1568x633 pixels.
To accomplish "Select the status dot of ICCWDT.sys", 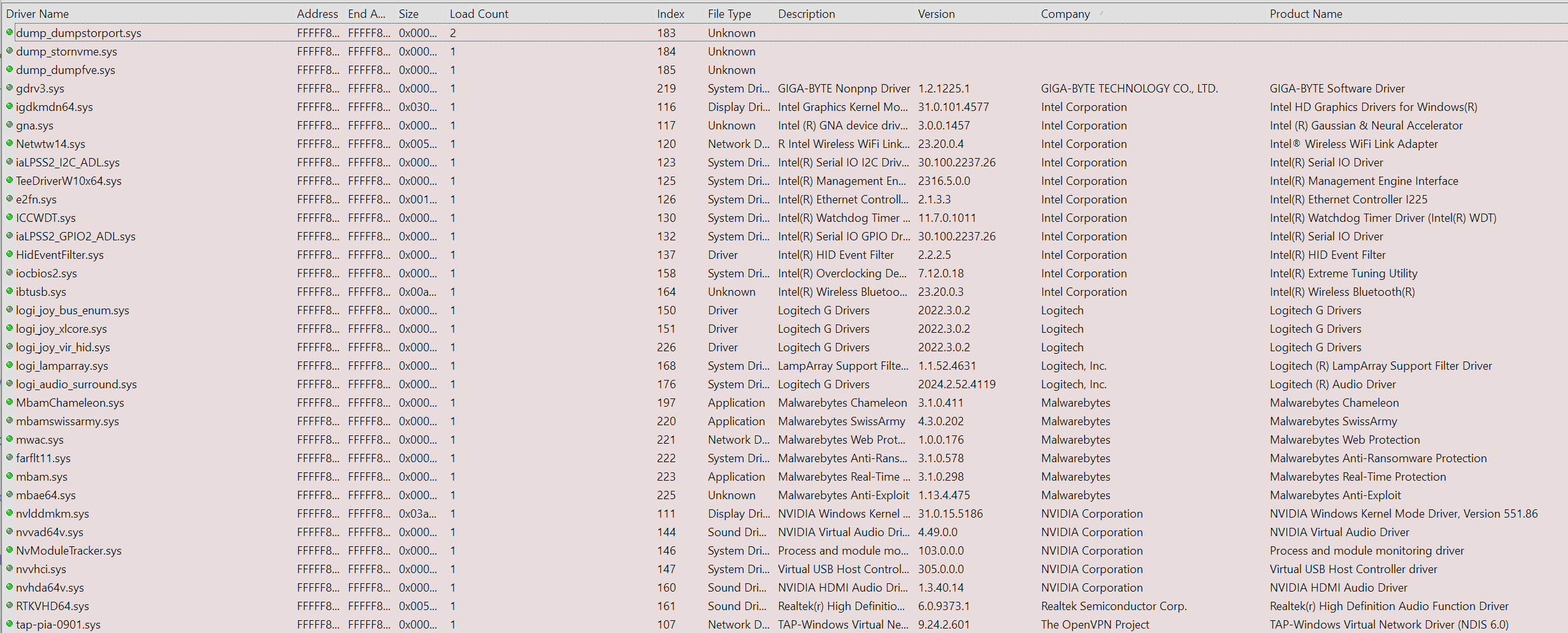I will point(10,217).
